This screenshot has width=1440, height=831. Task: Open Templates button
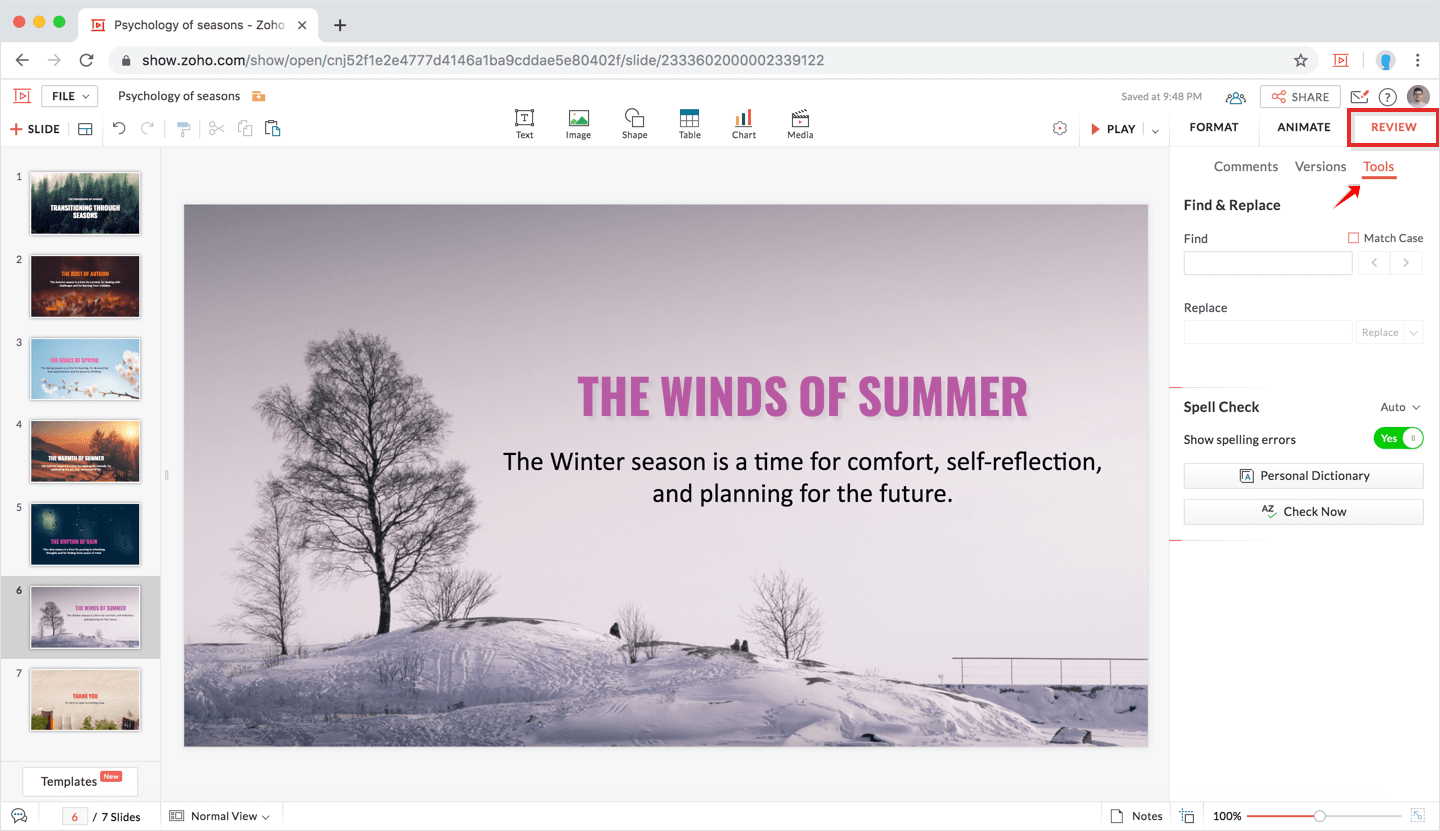point(80,781)
